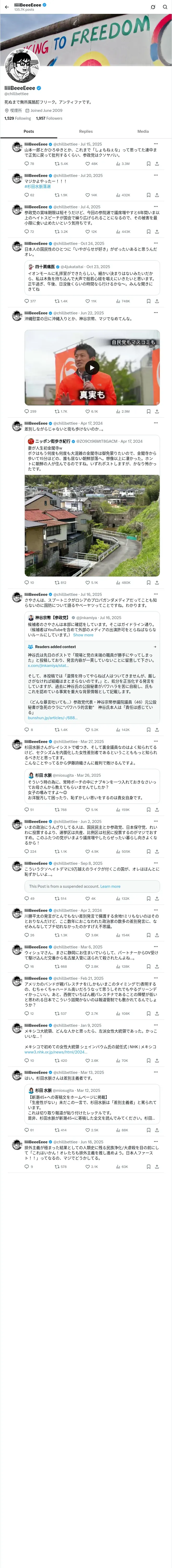Open the profile avatar picture
This screenshot has height=1568, width=172.
(x=21, y=66)
